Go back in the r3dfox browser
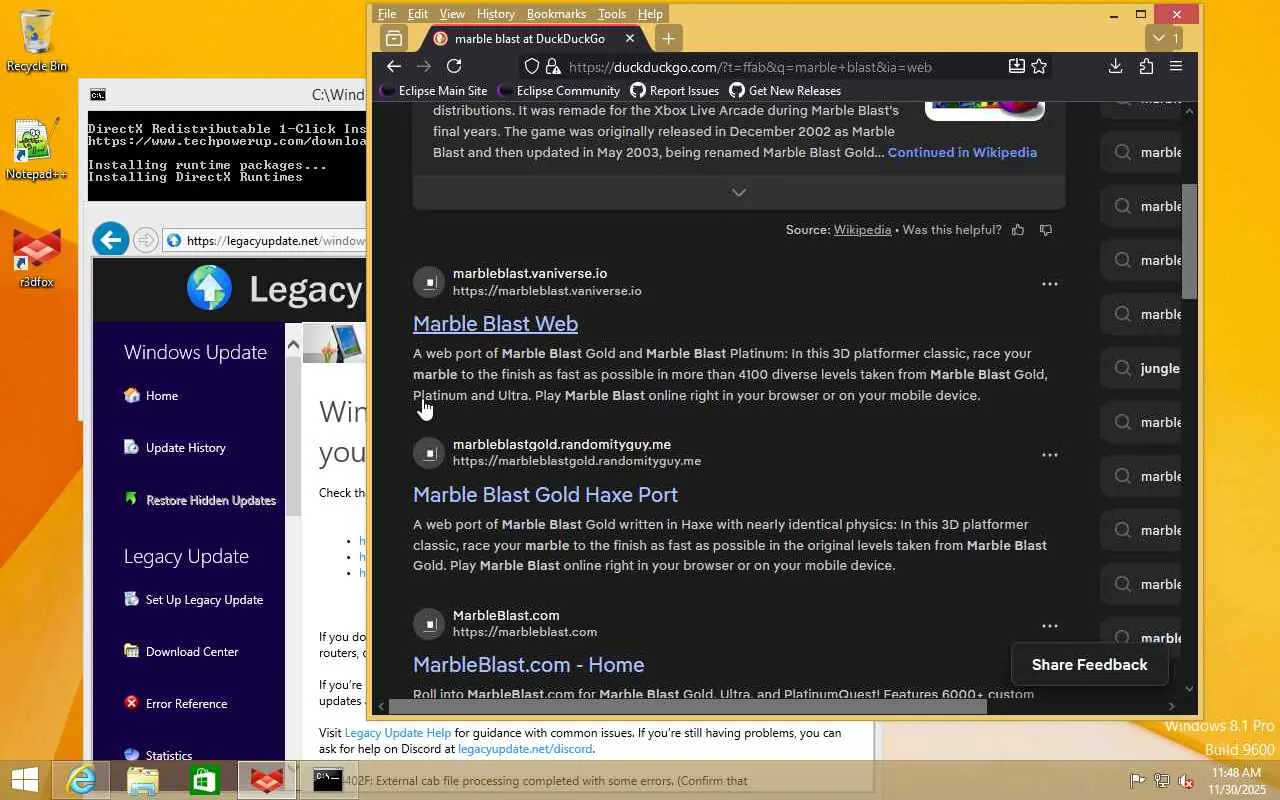The width and height of the screenshot is (1280, 800). coord(394,66)
